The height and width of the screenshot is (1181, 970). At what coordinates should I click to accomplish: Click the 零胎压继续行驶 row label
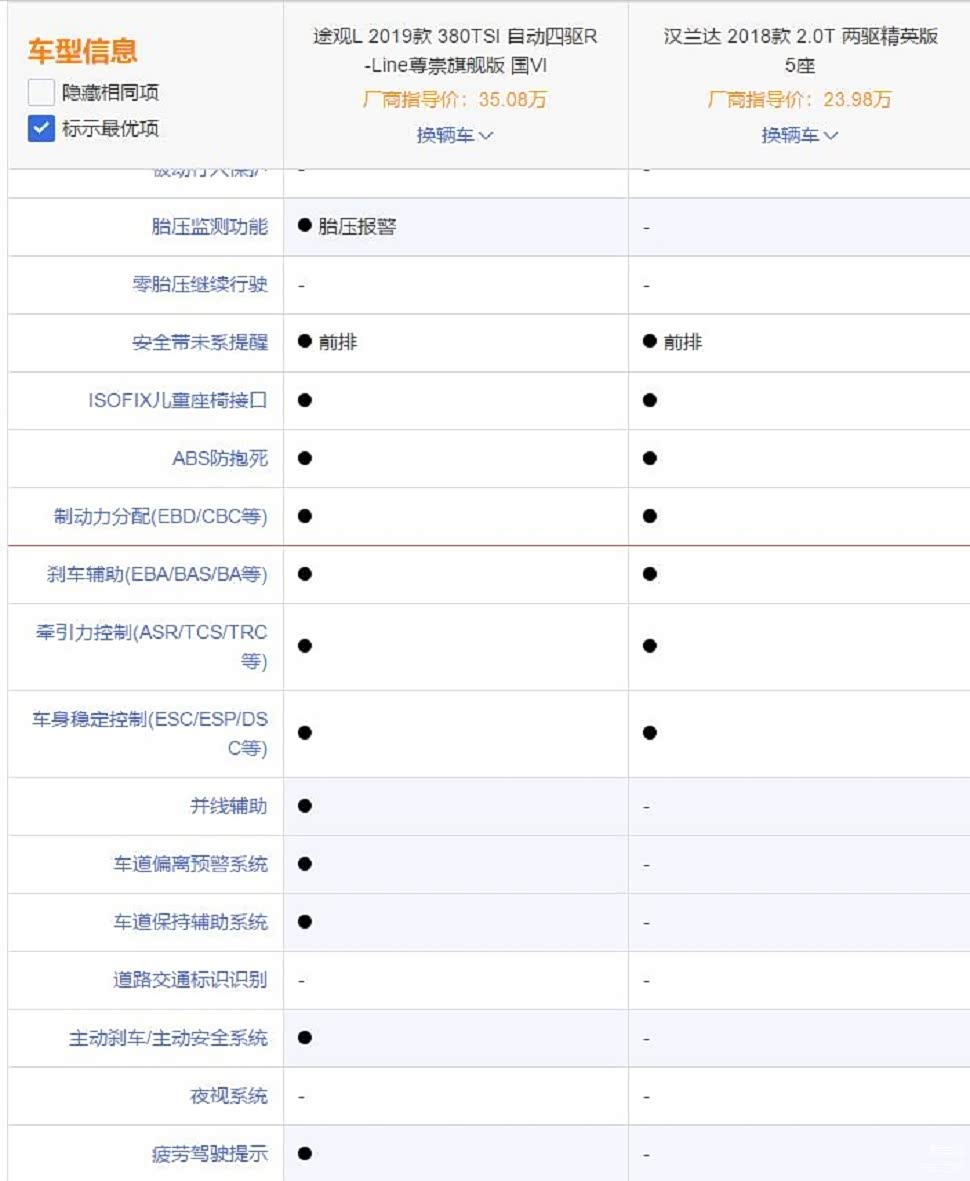[200, 284]
